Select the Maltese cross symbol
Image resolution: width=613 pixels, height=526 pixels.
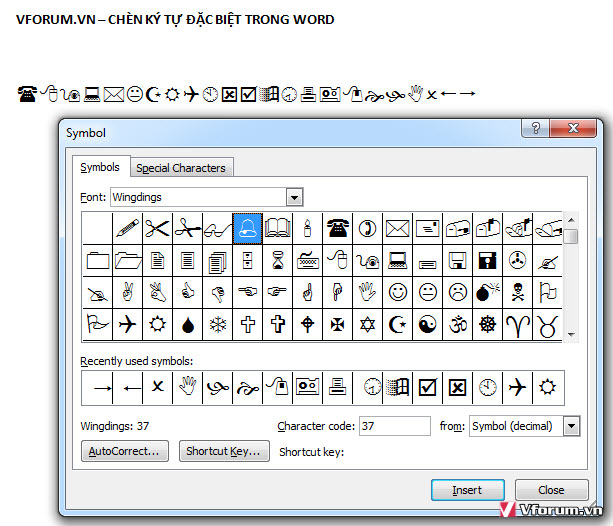click(337, 324)
